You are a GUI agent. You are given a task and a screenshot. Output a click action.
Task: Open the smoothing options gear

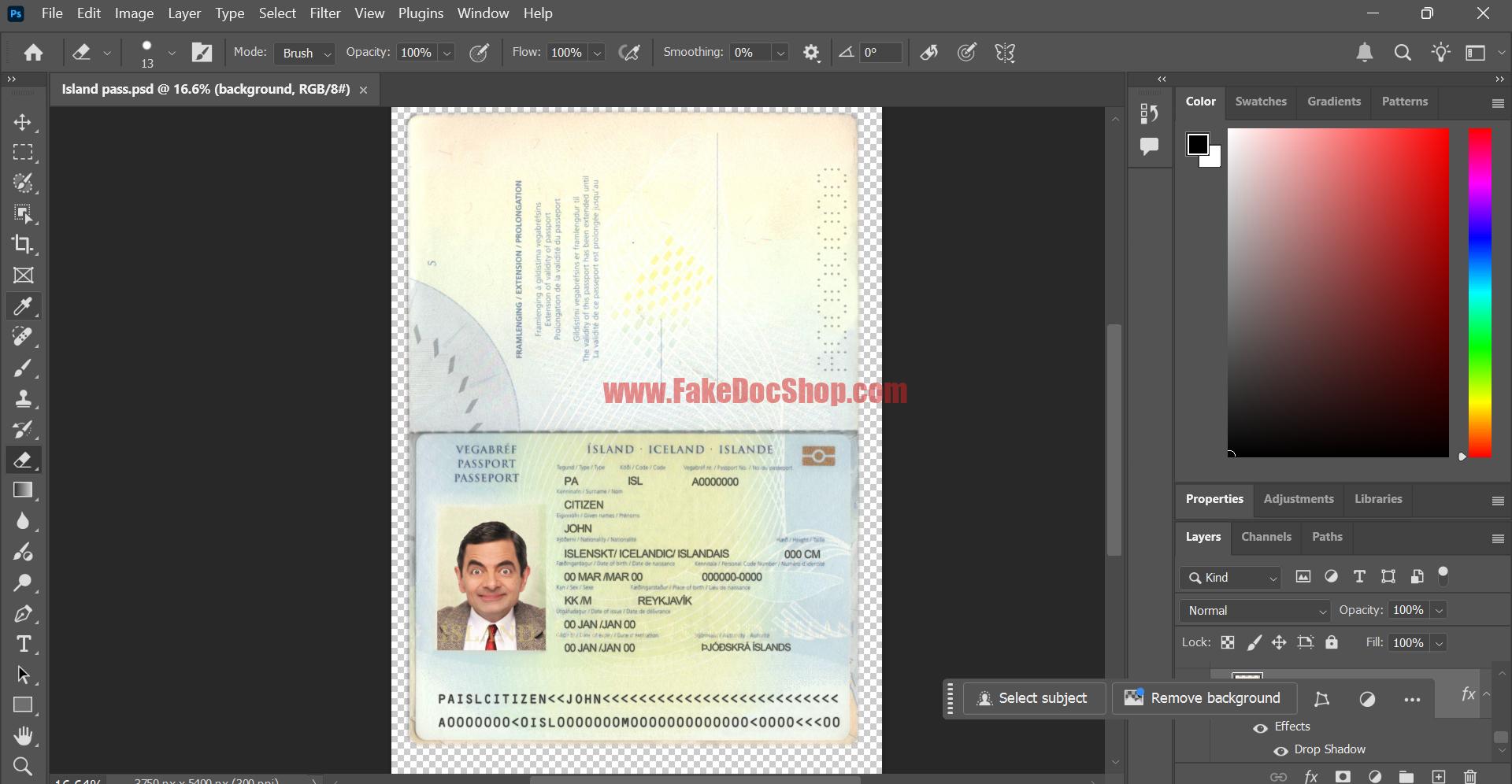click(x=811, y=53)
